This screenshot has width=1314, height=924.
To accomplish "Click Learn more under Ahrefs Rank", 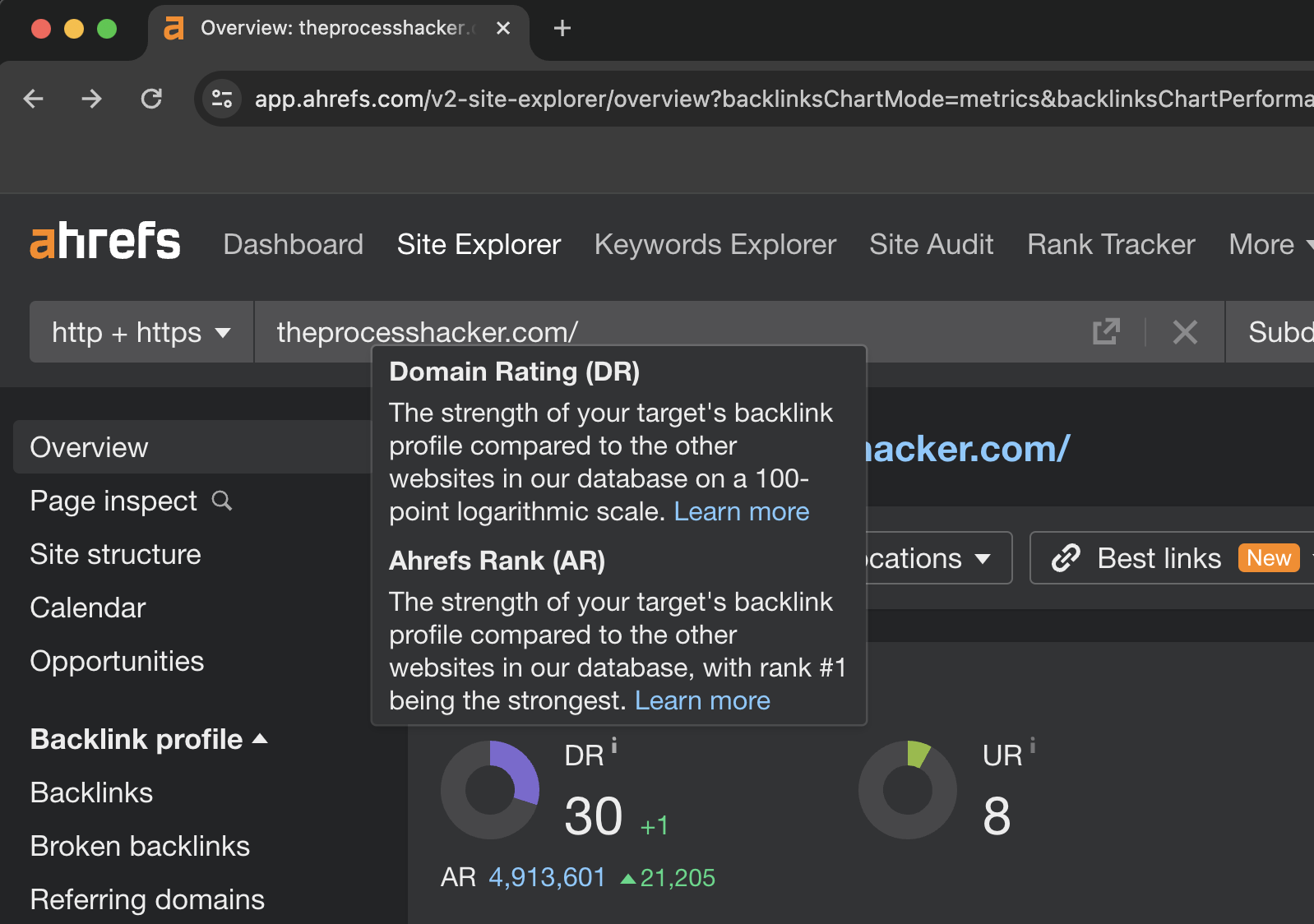I will 702,700.
